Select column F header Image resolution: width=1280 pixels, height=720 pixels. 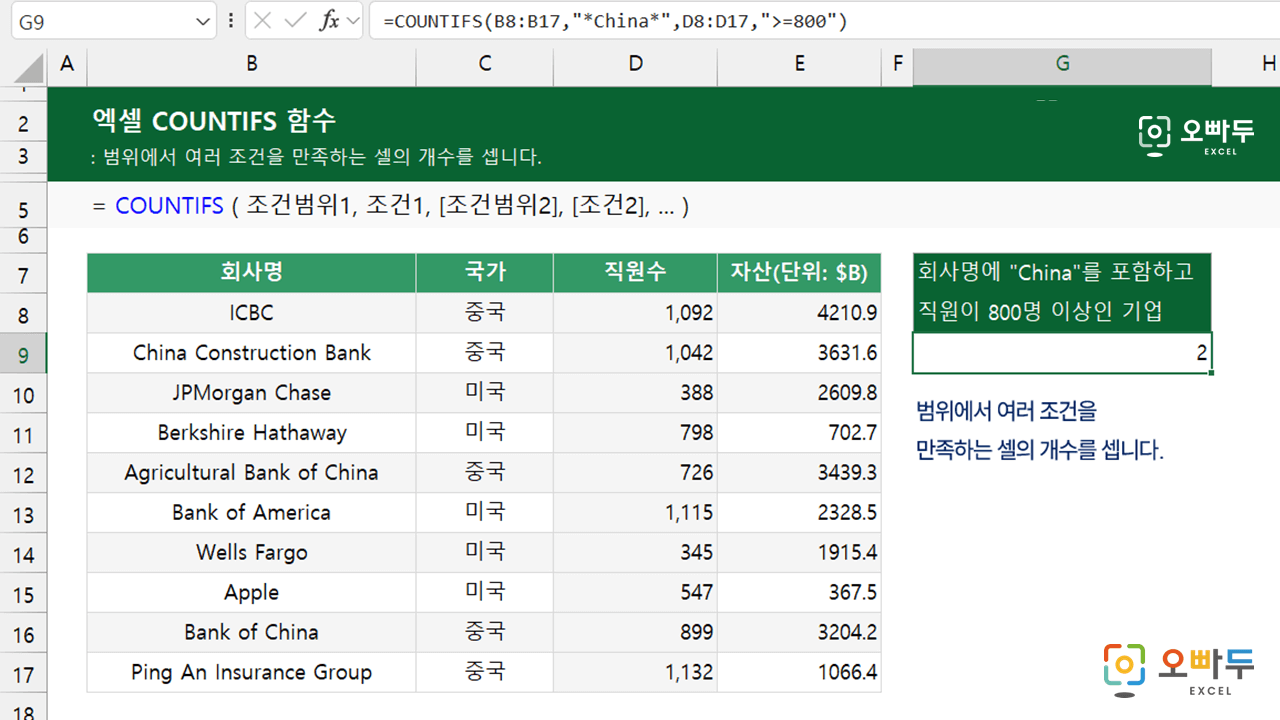tap(897, 64)
